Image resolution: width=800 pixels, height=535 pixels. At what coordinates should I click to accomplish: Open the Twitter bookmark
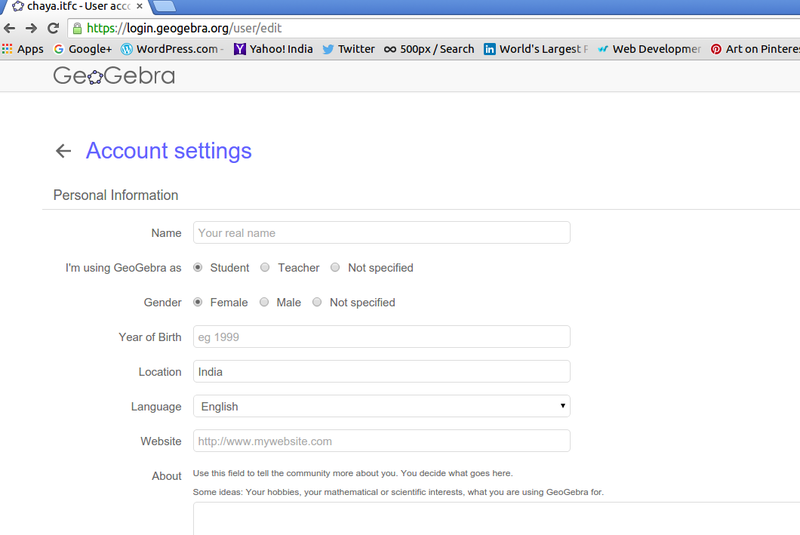click(x=348, y=49)
